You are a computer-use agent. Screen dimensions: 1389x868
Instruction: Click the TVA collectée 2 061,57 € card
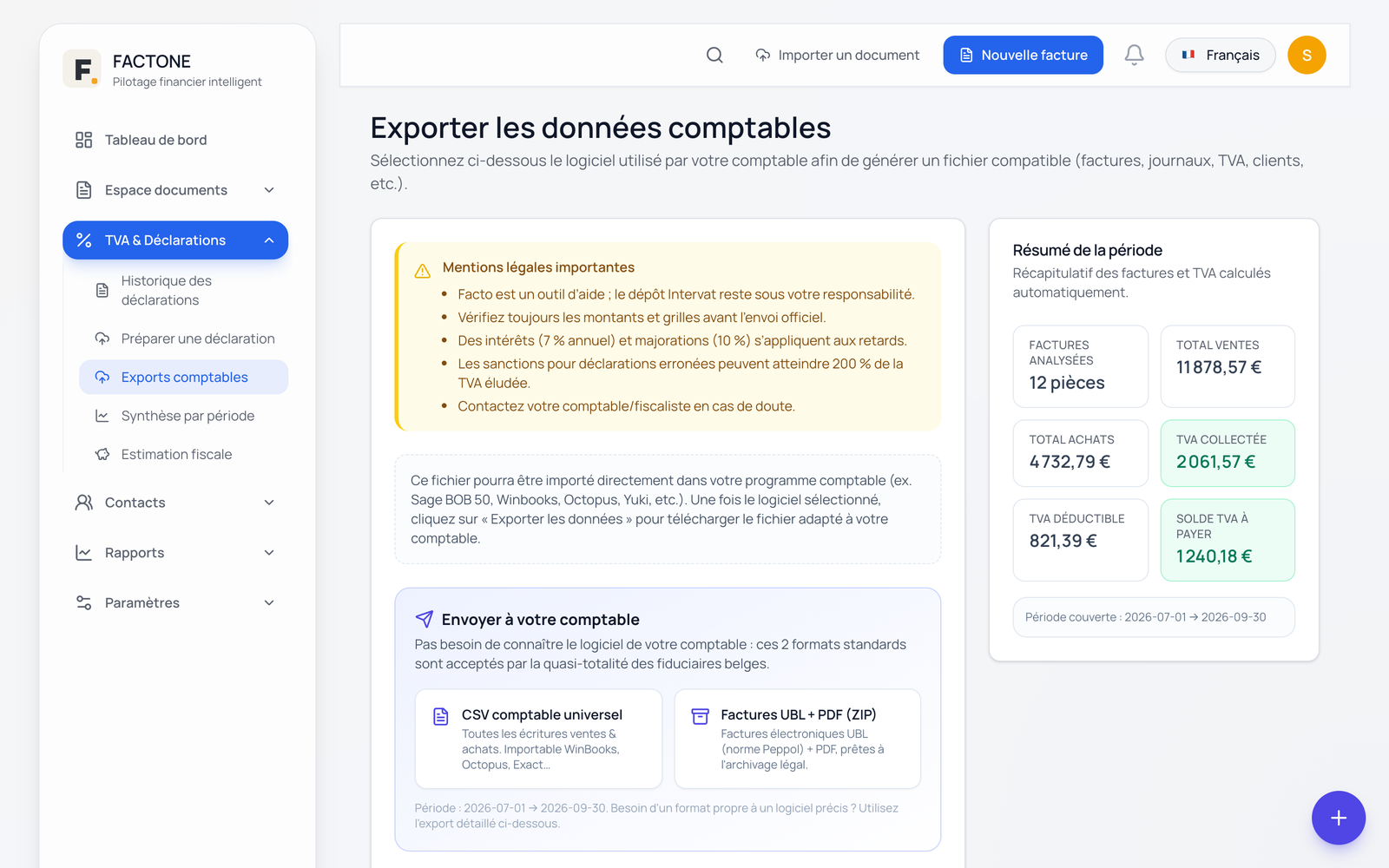click(x=1228, y=453)
